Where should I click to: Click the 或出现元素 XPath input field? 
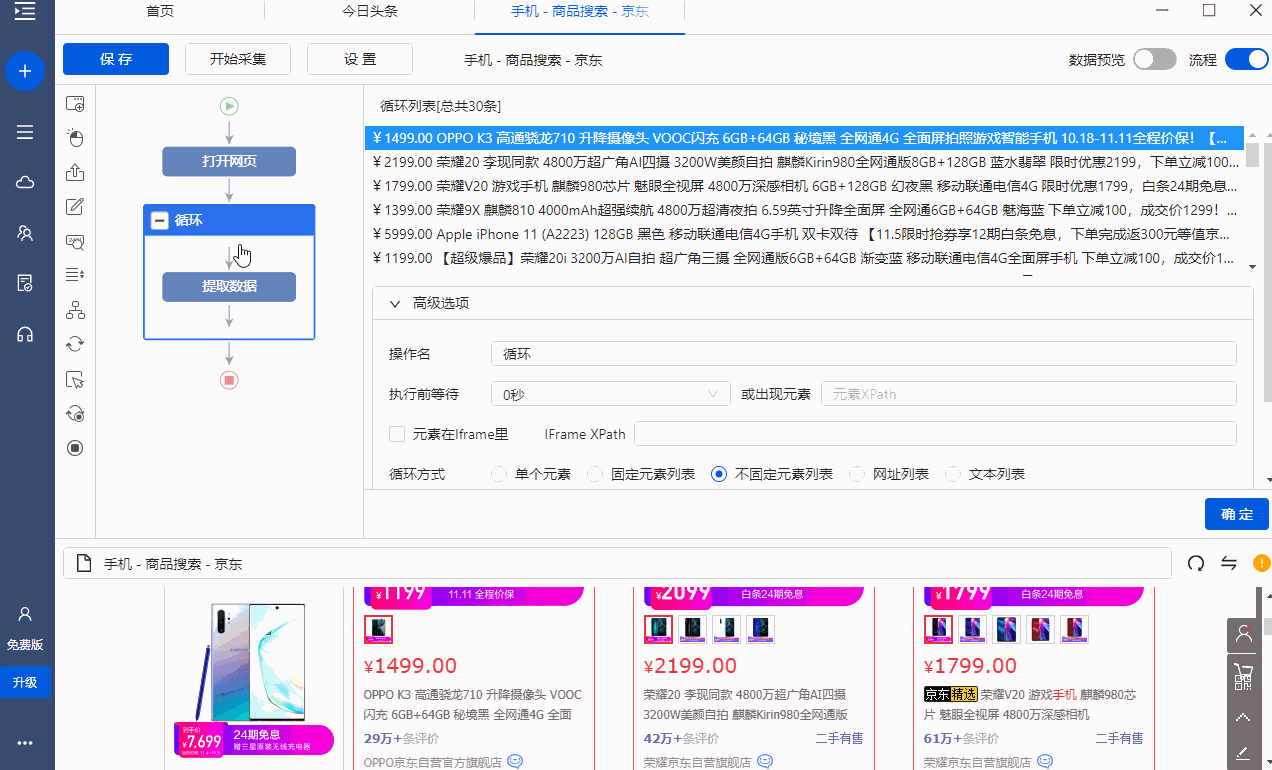coord(1029,394)
